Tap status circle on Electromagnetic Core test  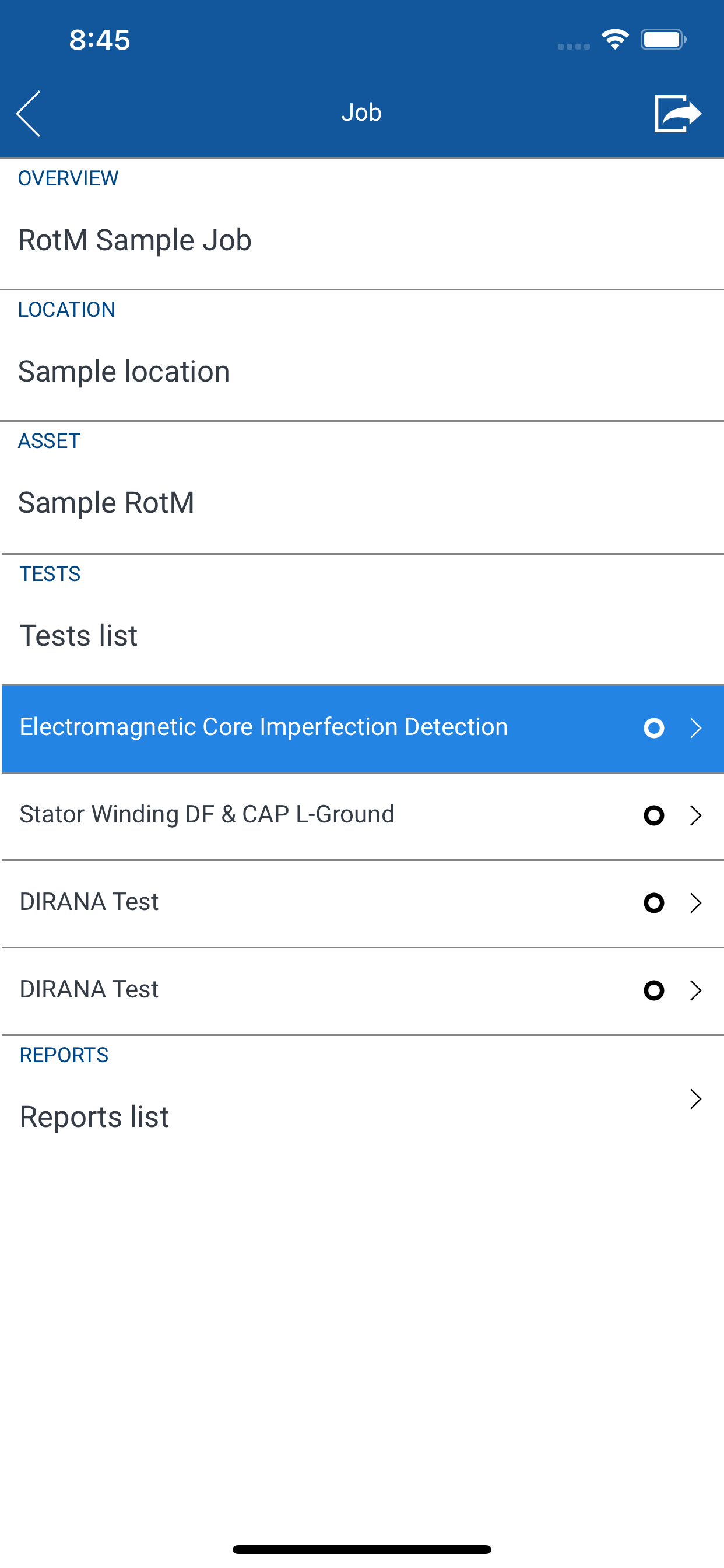pos(654,728)
